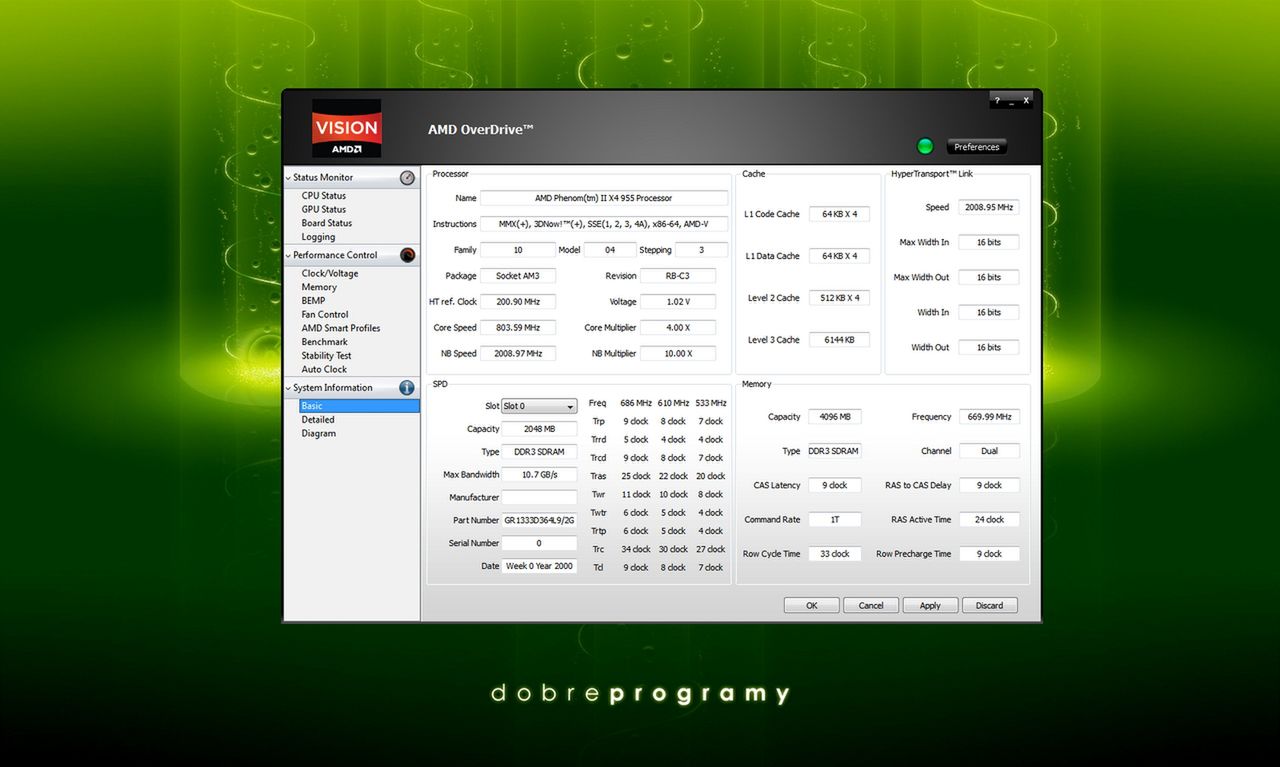Image resolution: width=1280 pixels, height=767 pixels.
Task: Click the blue info icon beside System Information
Action: 407,388
